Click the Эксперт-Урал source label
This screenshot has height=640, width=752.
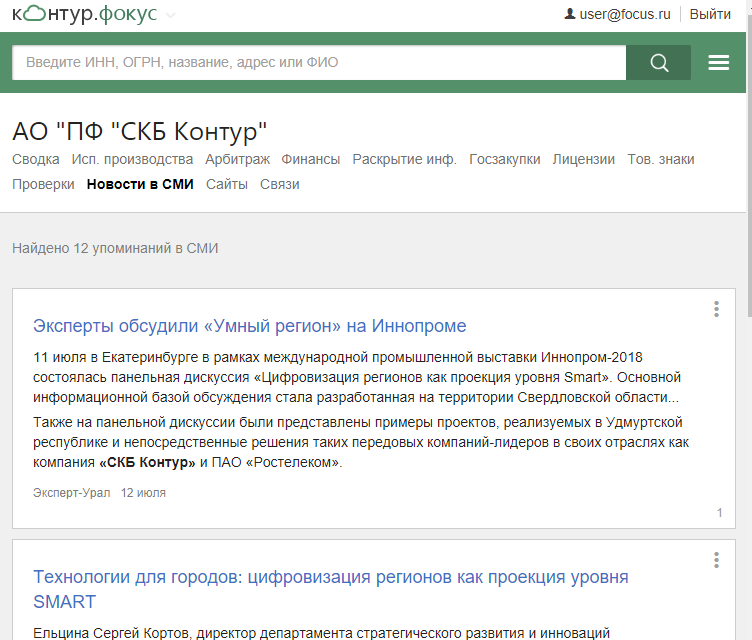click(x=71, y=493)
